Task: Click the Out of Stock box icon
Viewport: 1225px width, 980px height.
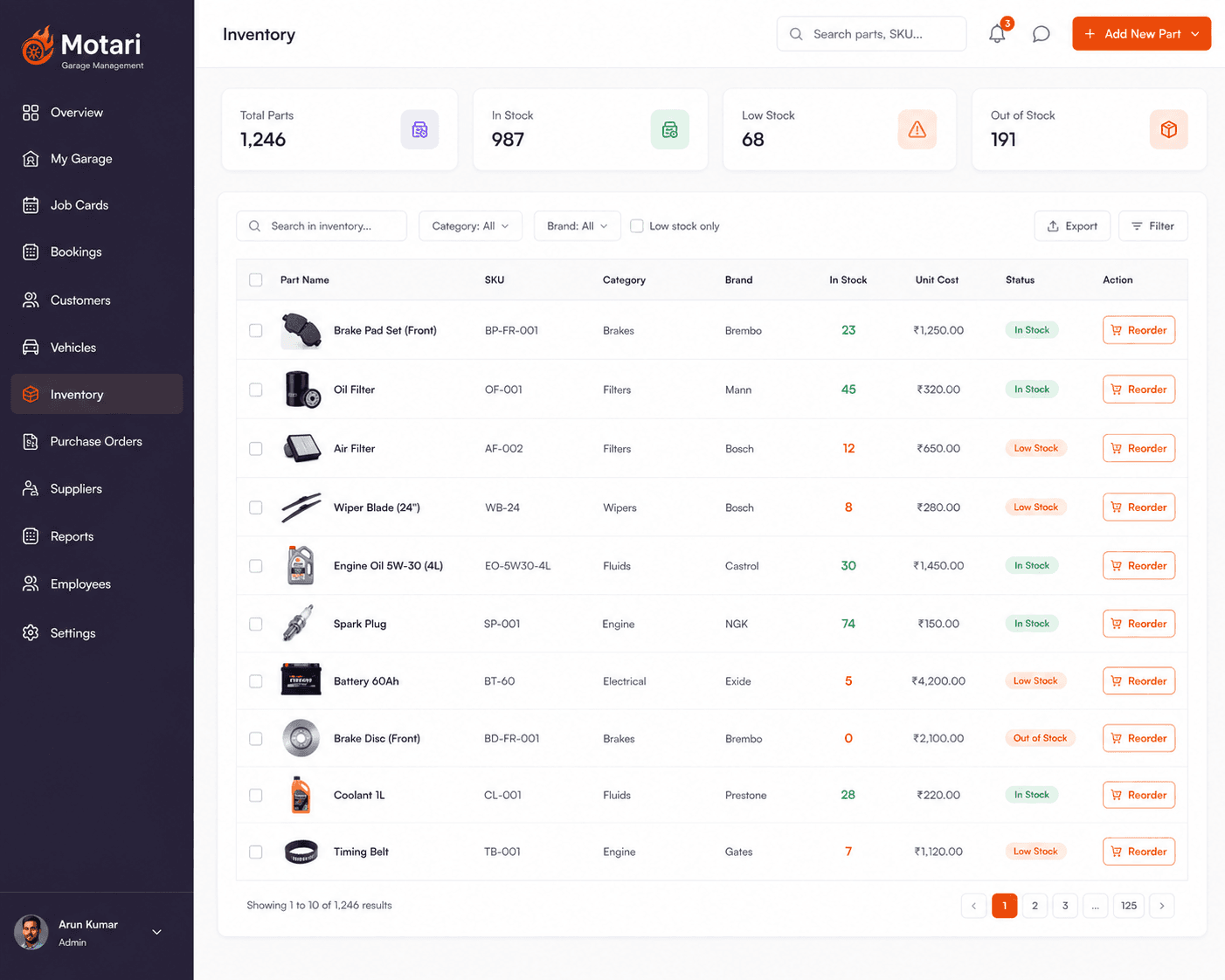Action: (1168, 129)
